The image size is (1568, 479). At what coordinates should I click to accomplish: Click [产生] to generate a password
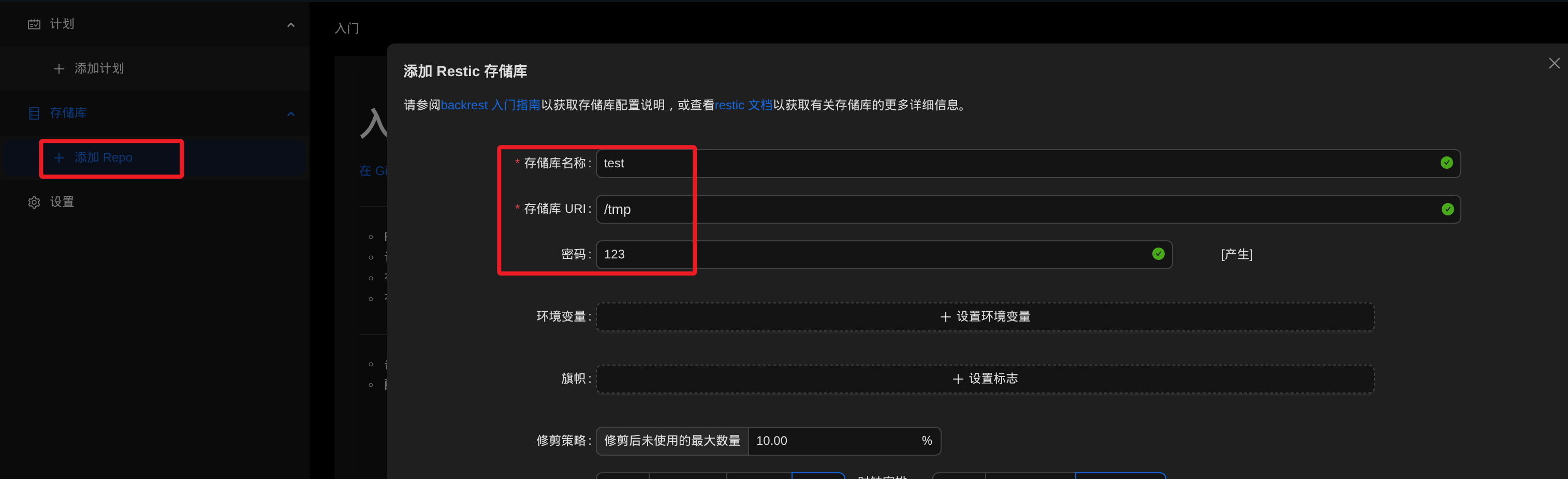tap(1236, 254)
